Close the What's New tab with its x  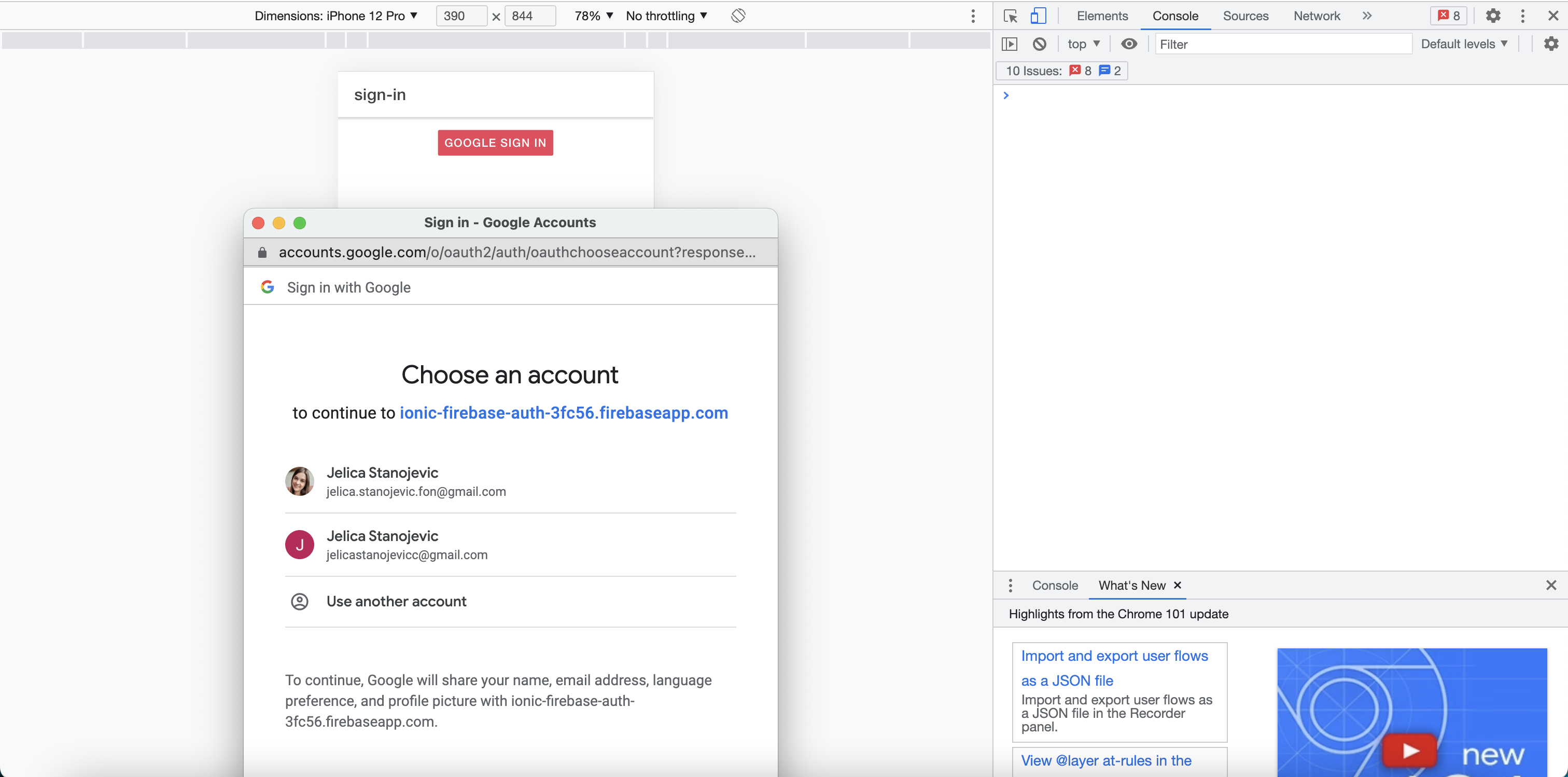point(1178,585)
